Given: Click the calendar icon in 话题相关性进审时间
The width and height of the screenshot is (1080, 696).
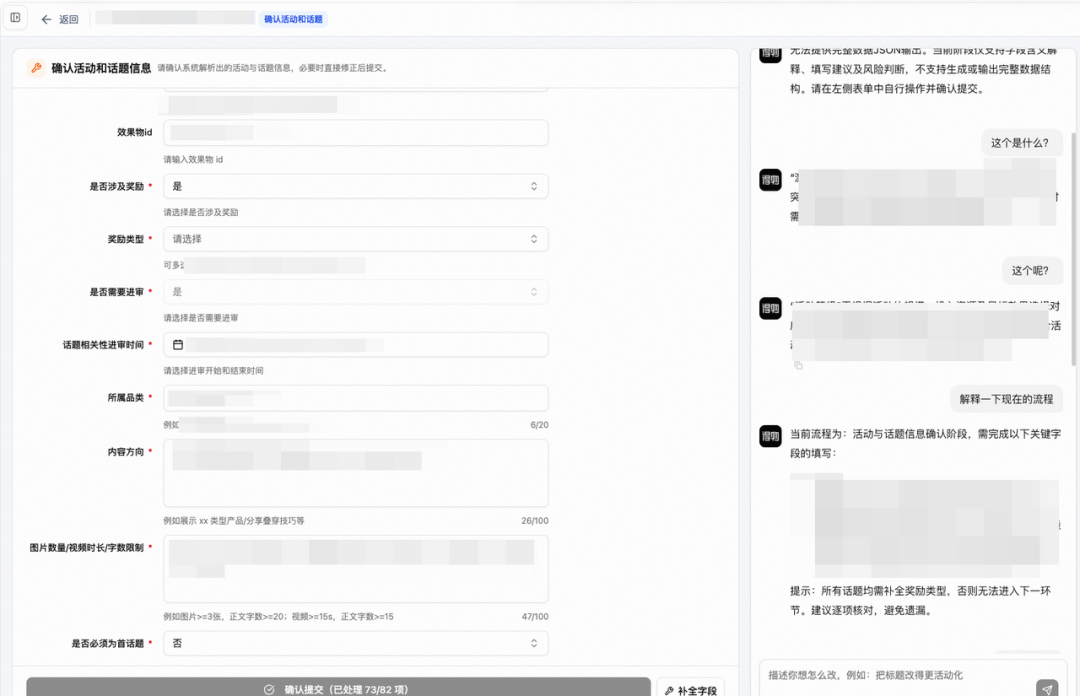Looking at the screenshot, I should (x=178, y=345).
